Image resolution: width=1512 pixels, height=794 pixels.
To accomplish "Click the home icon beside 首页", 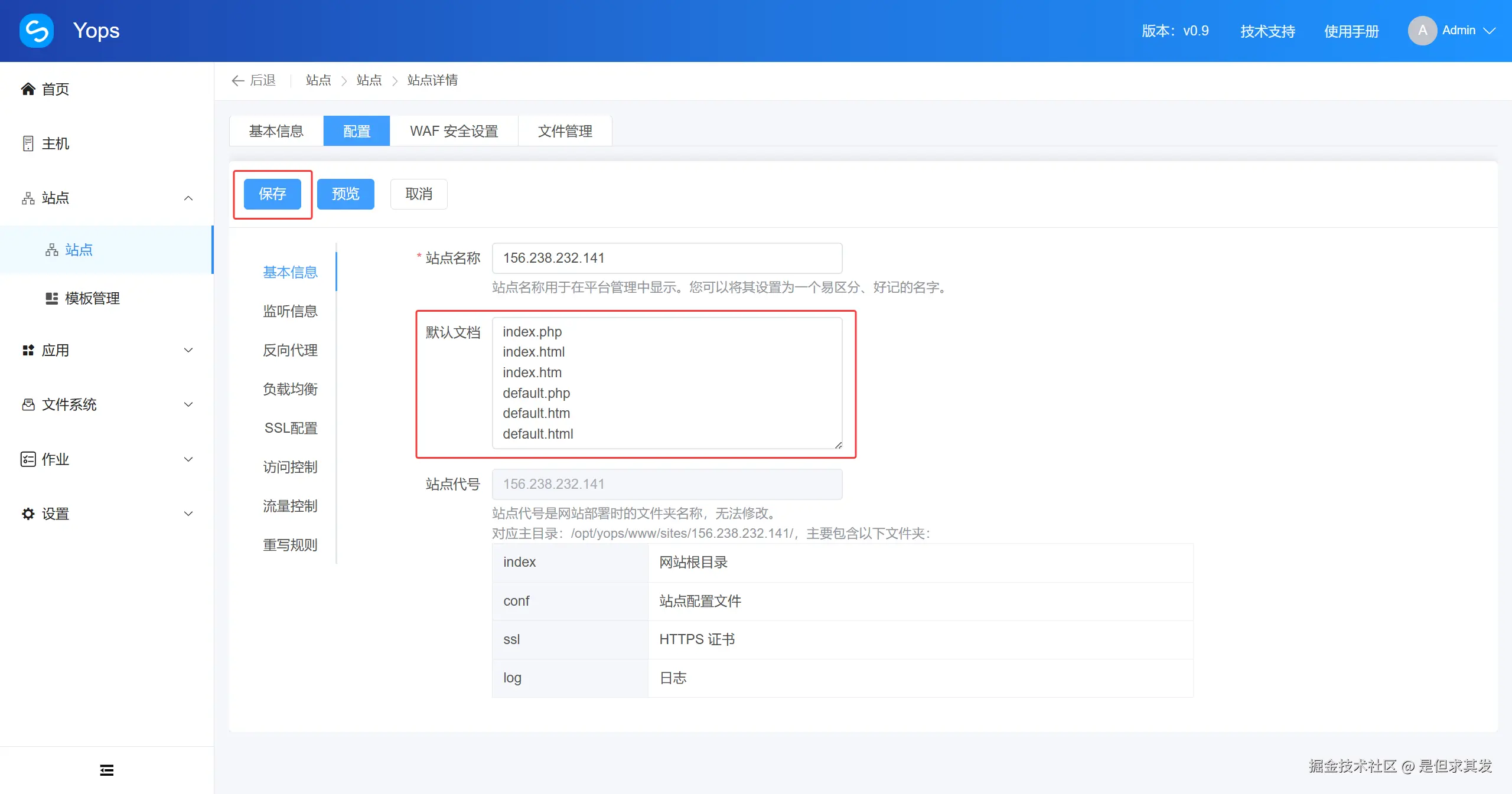I will click(x=28, y=89).
